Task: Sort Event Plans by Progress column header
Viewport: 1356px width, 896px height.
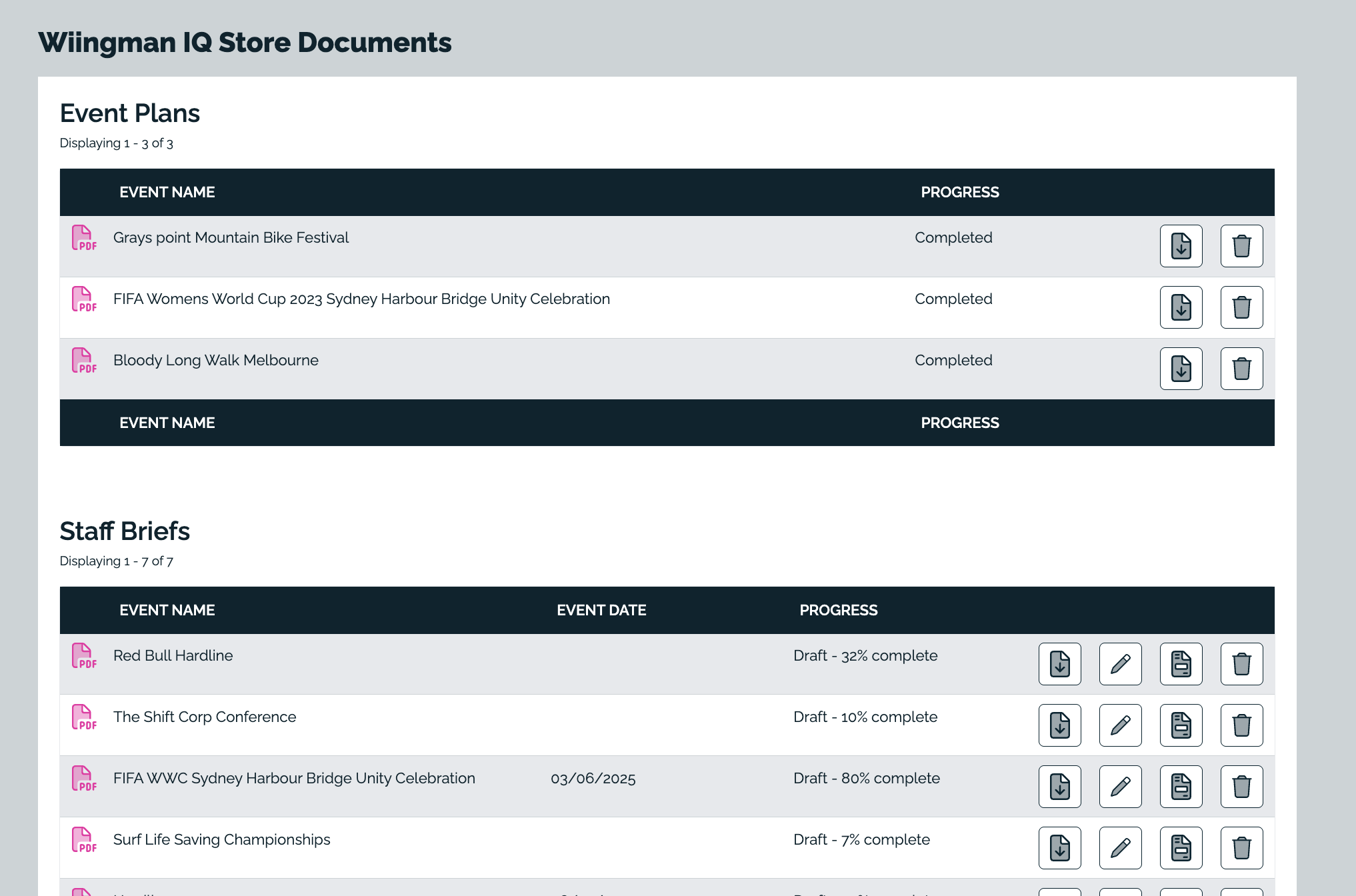Action: coord(959,192)
